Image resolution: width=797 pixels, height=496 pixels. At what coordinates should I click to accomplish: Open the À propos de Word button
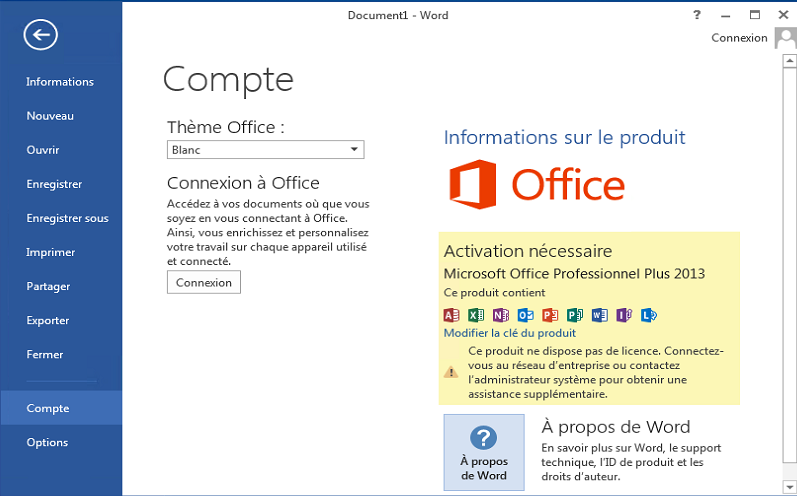click(484, 452)
